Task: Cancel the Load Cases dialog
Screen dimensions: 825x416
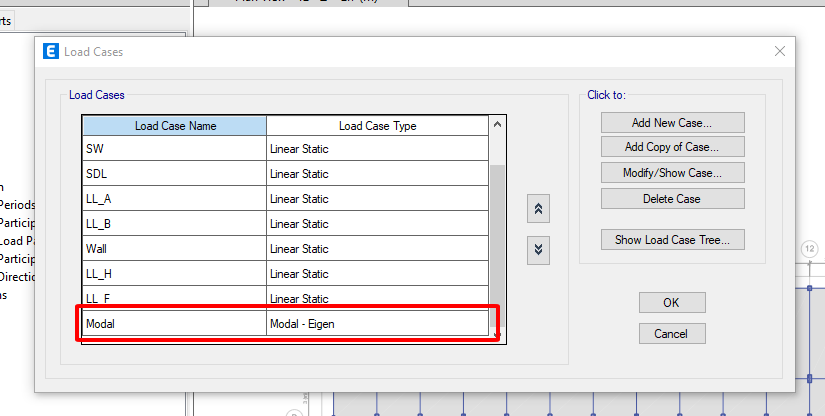Action: [x=672, y=333]
